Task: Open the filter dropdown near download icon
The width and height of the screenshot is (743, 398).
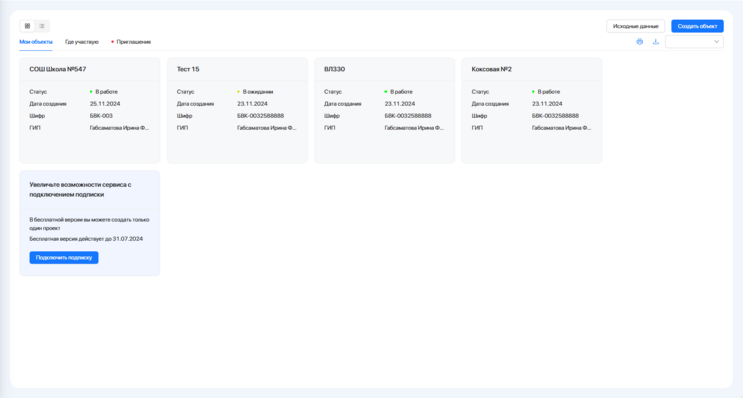Action: click(694, 42)
